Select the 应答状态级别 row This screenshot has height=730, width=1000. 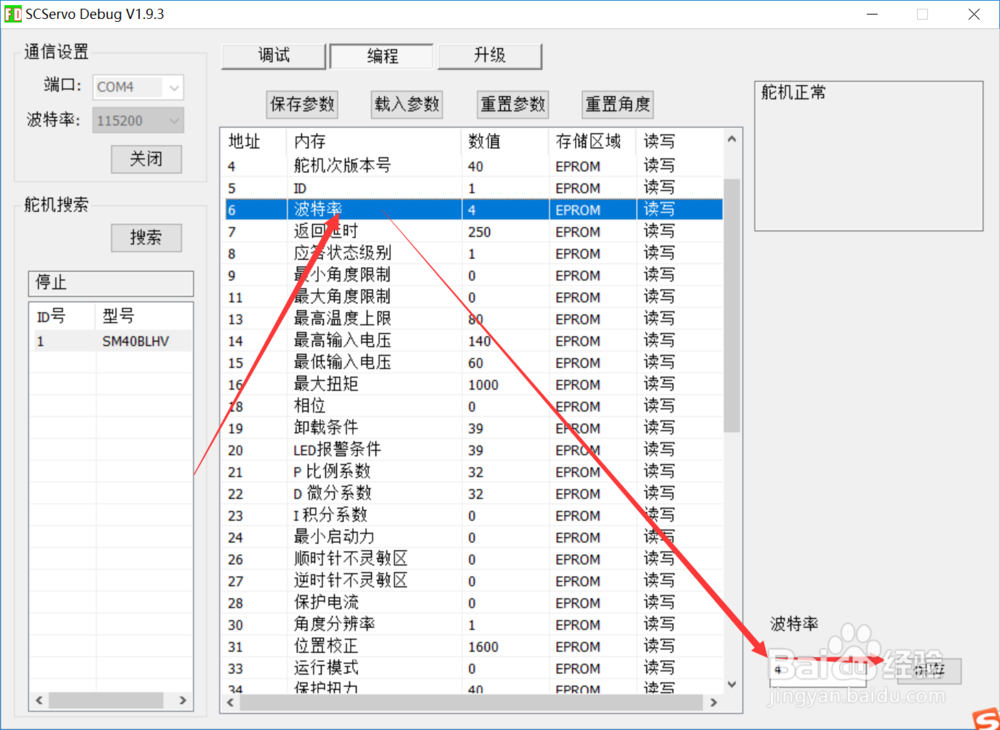(x=474, y=254)
